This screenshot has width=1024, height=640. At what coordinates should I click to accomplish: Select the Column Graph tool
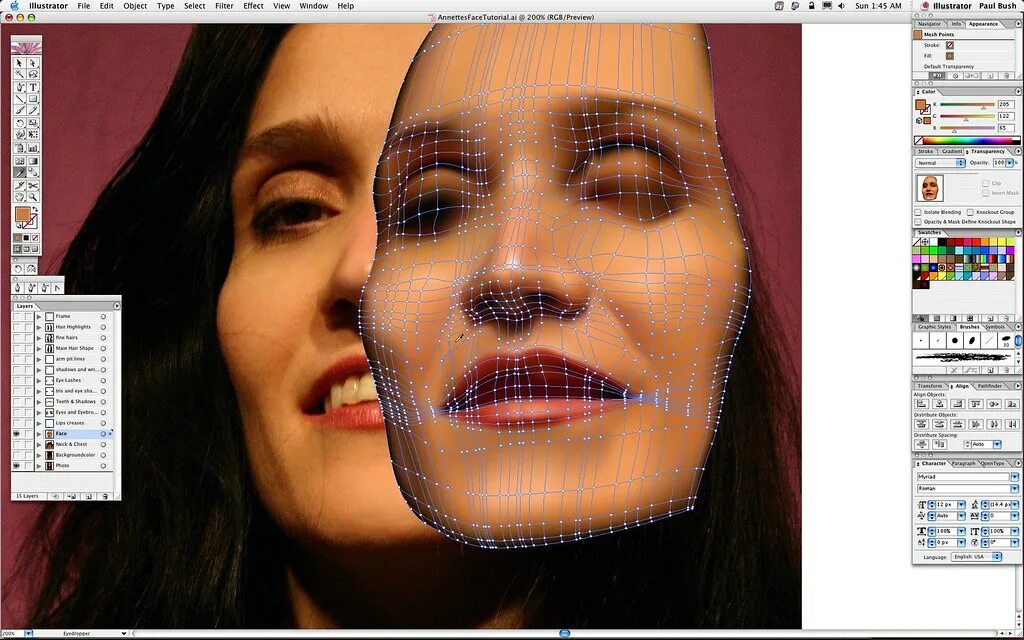point(33,148)
